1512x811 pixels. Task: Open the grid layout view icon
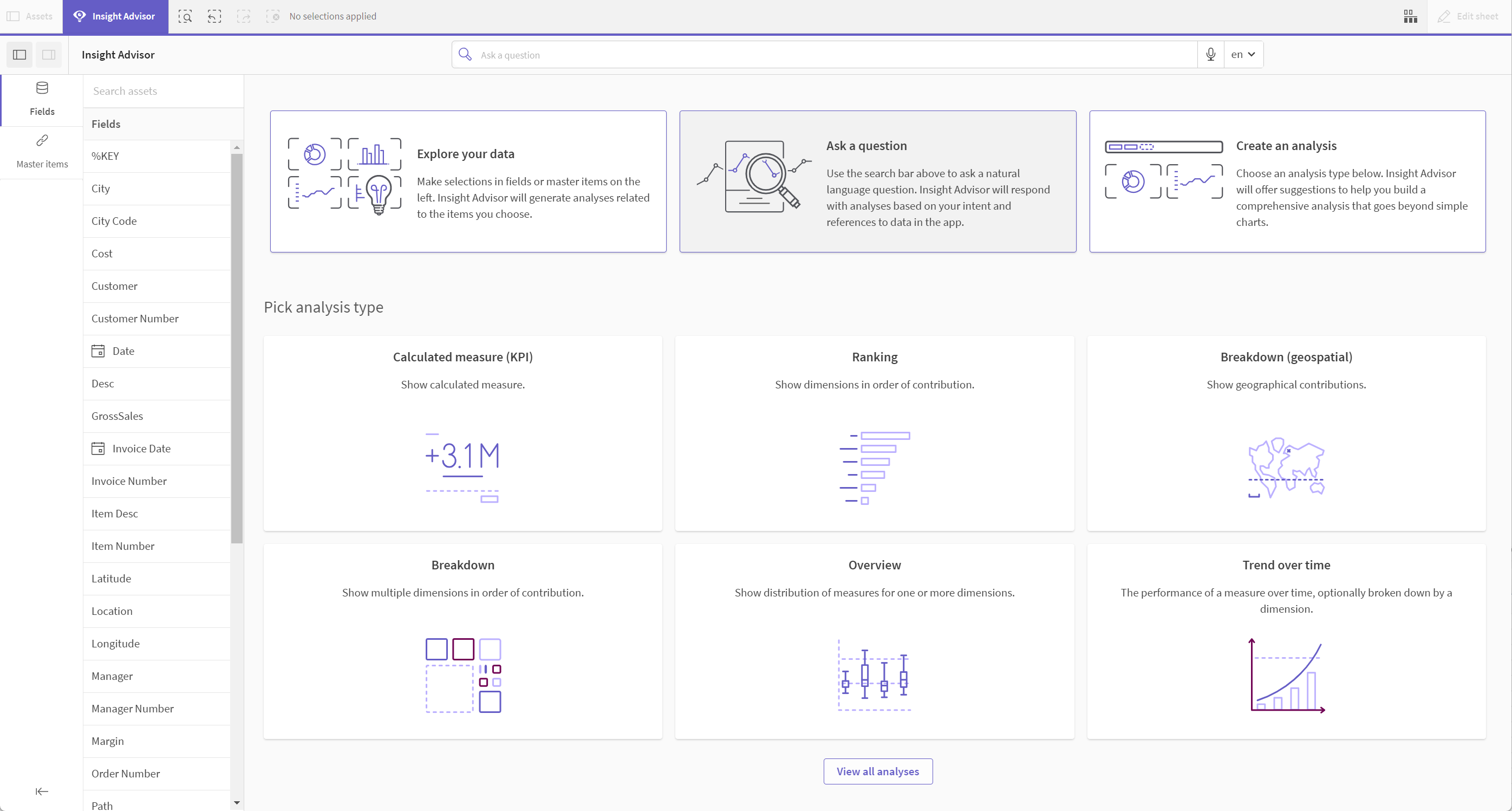pos(1411,16)
